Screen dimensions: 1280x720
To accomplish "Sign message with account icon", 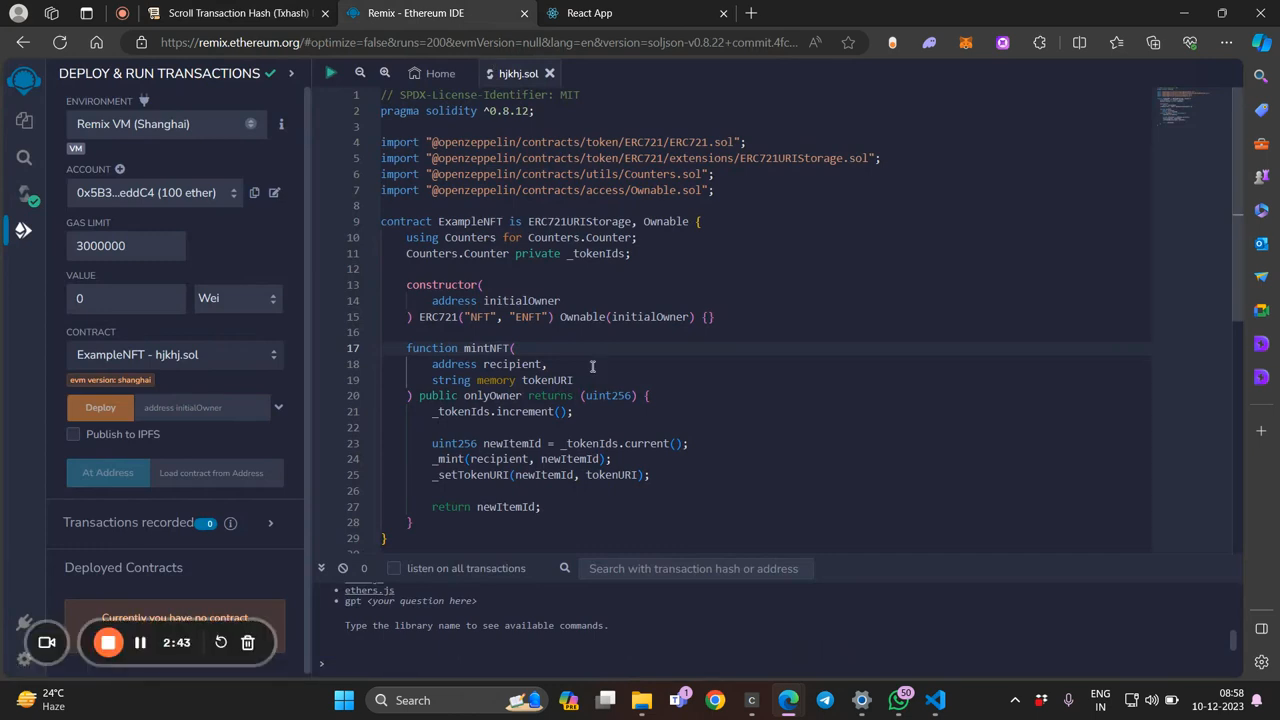I will (x=274, y=192).
